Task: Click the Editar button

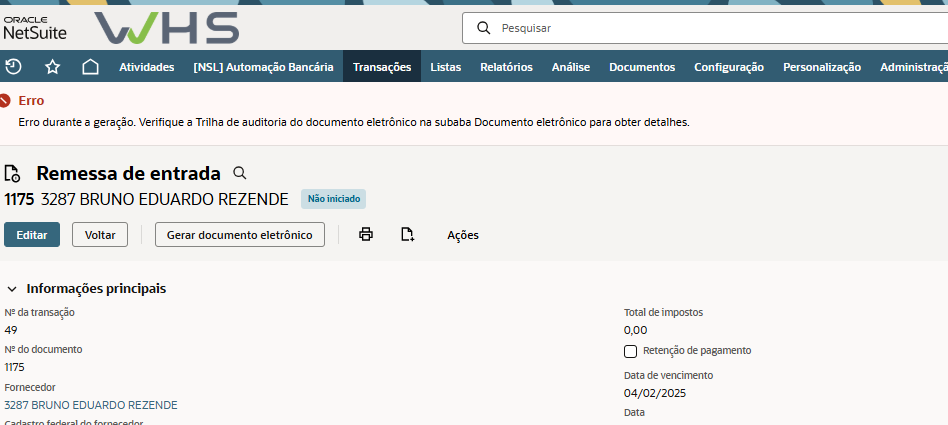Action: pos(32,235)
